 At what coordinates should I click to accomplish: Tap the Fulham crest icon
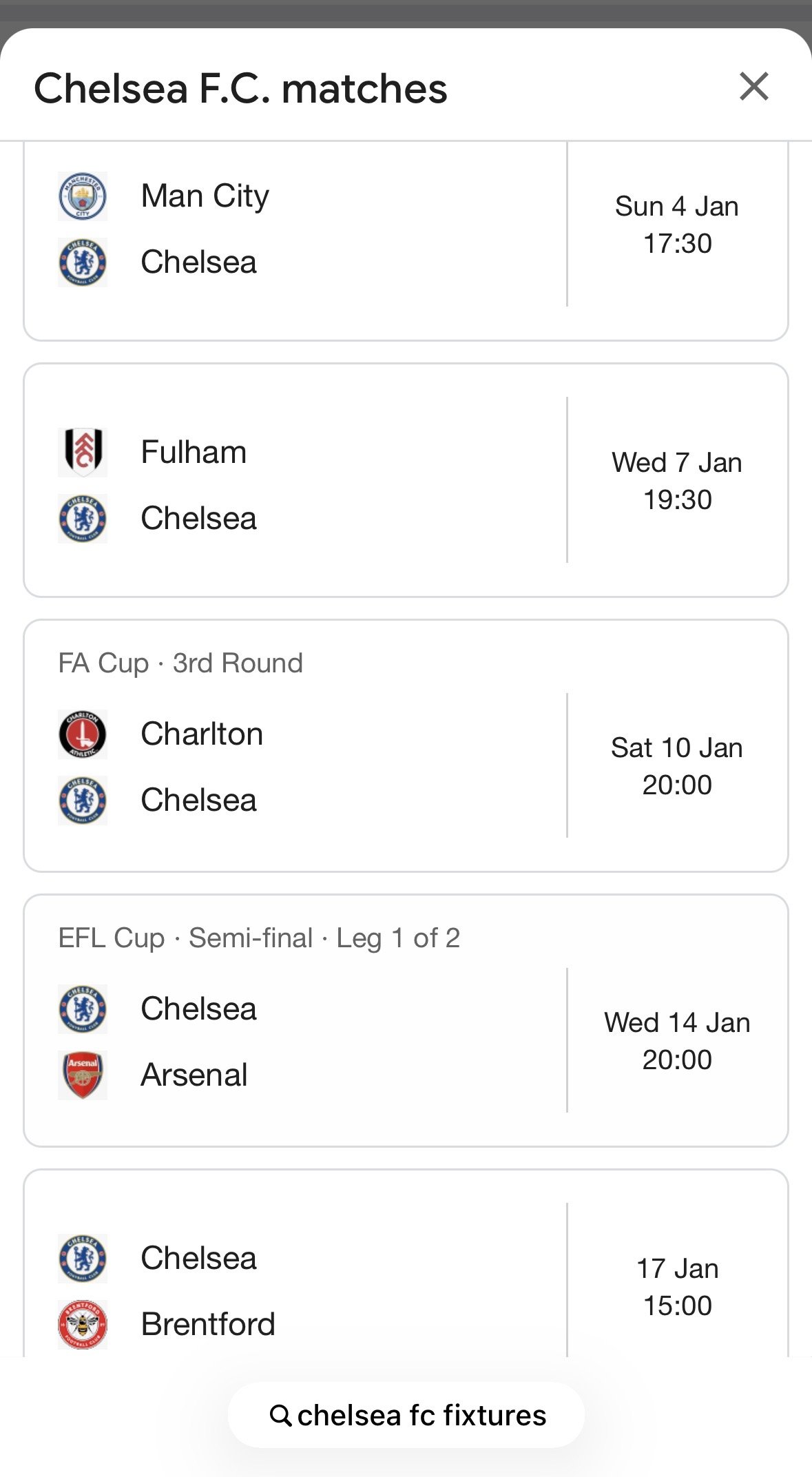coord(83,453)
